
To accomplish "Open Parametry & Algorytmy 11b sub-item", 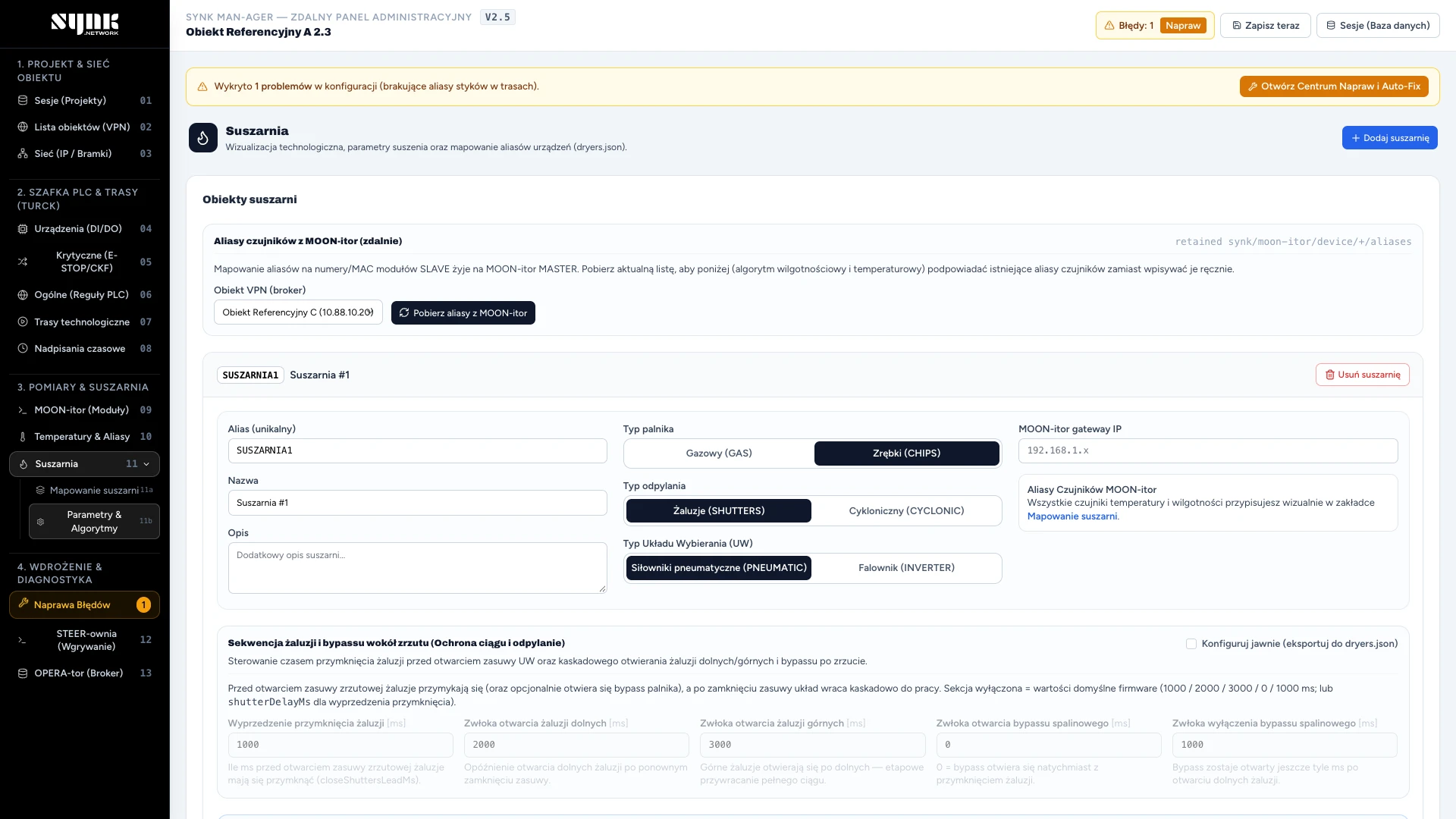I will [94, 522].
